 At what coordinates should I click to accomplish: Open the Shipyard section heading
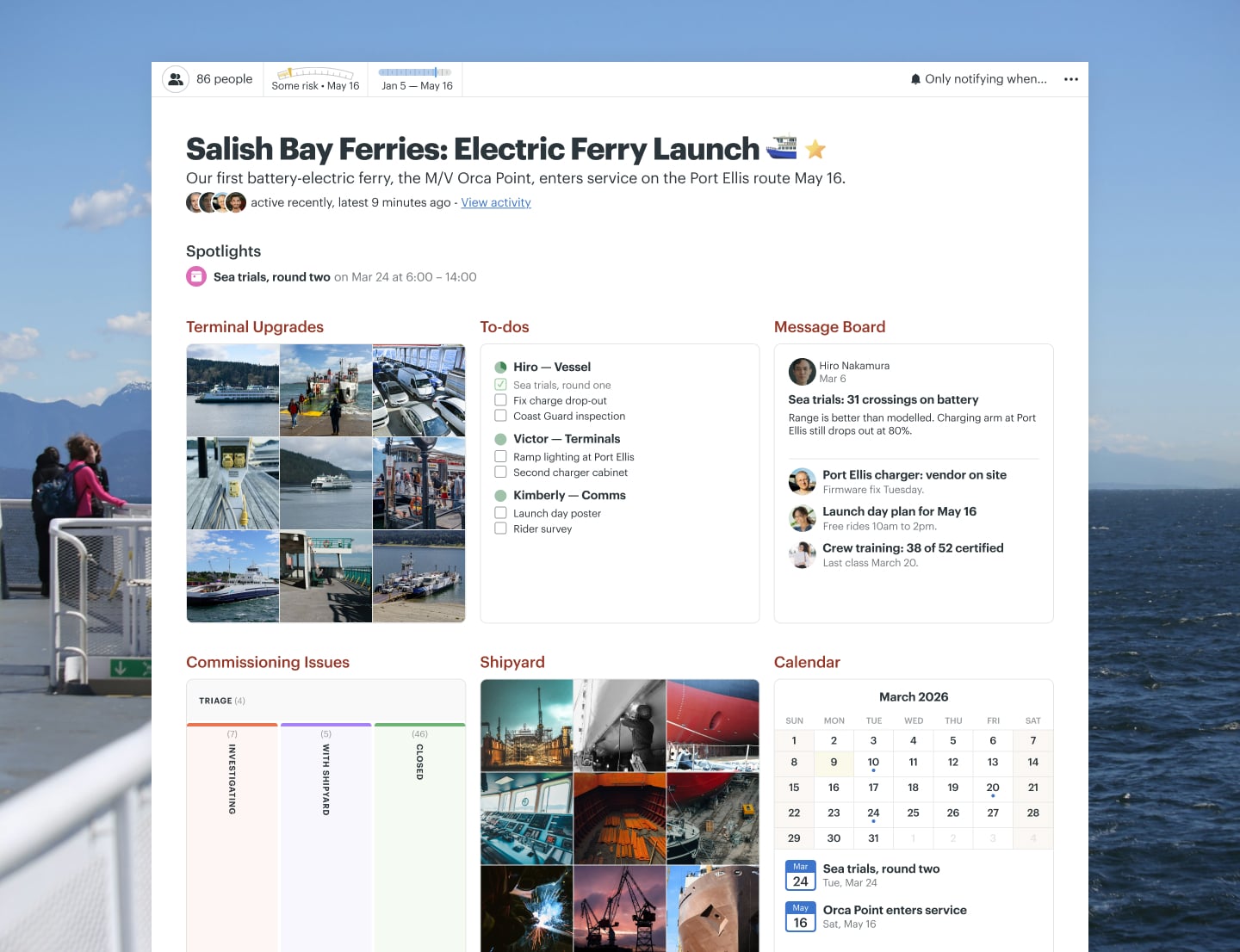point(512,662)
